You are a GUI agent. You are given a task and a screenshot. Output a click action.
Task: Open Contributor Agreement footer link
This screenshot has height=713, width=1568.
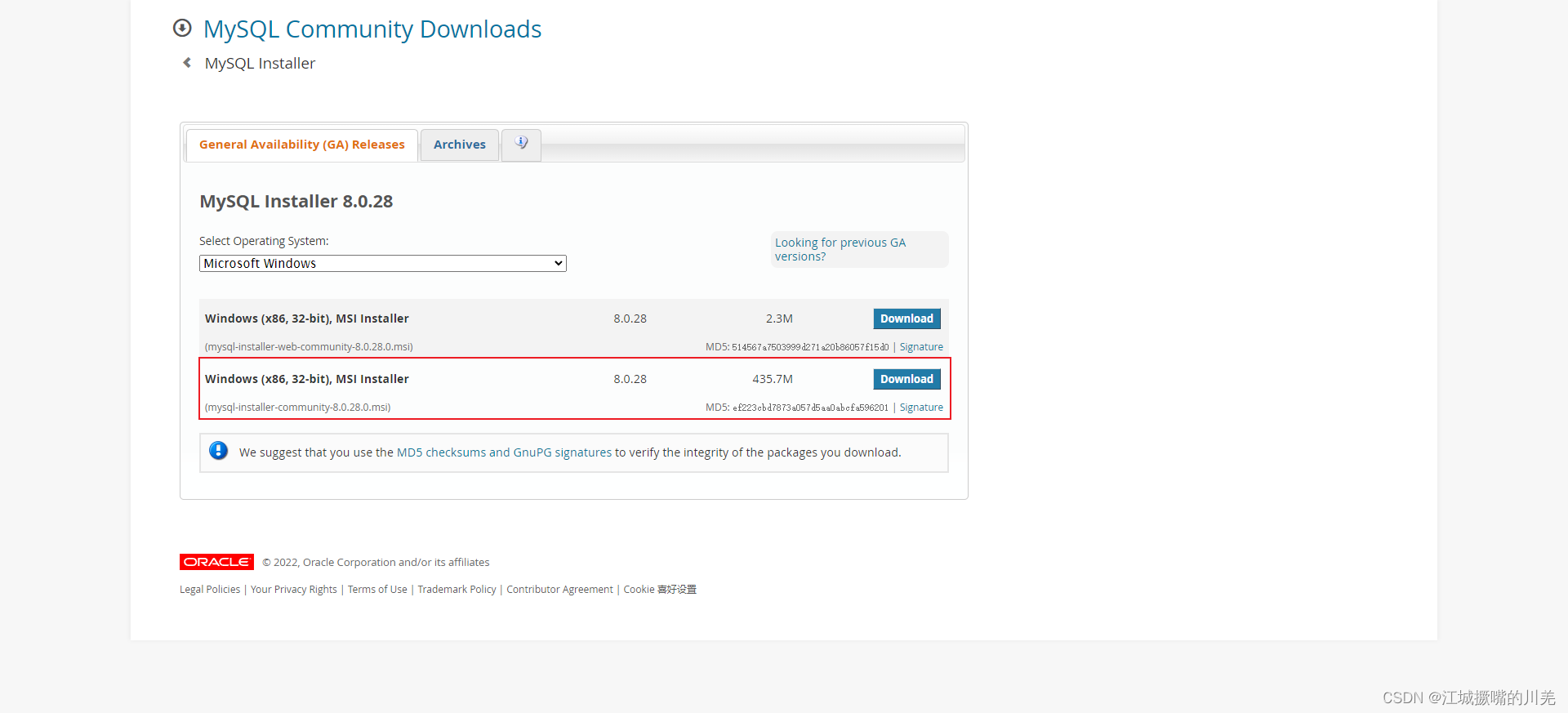click(559, 590)
